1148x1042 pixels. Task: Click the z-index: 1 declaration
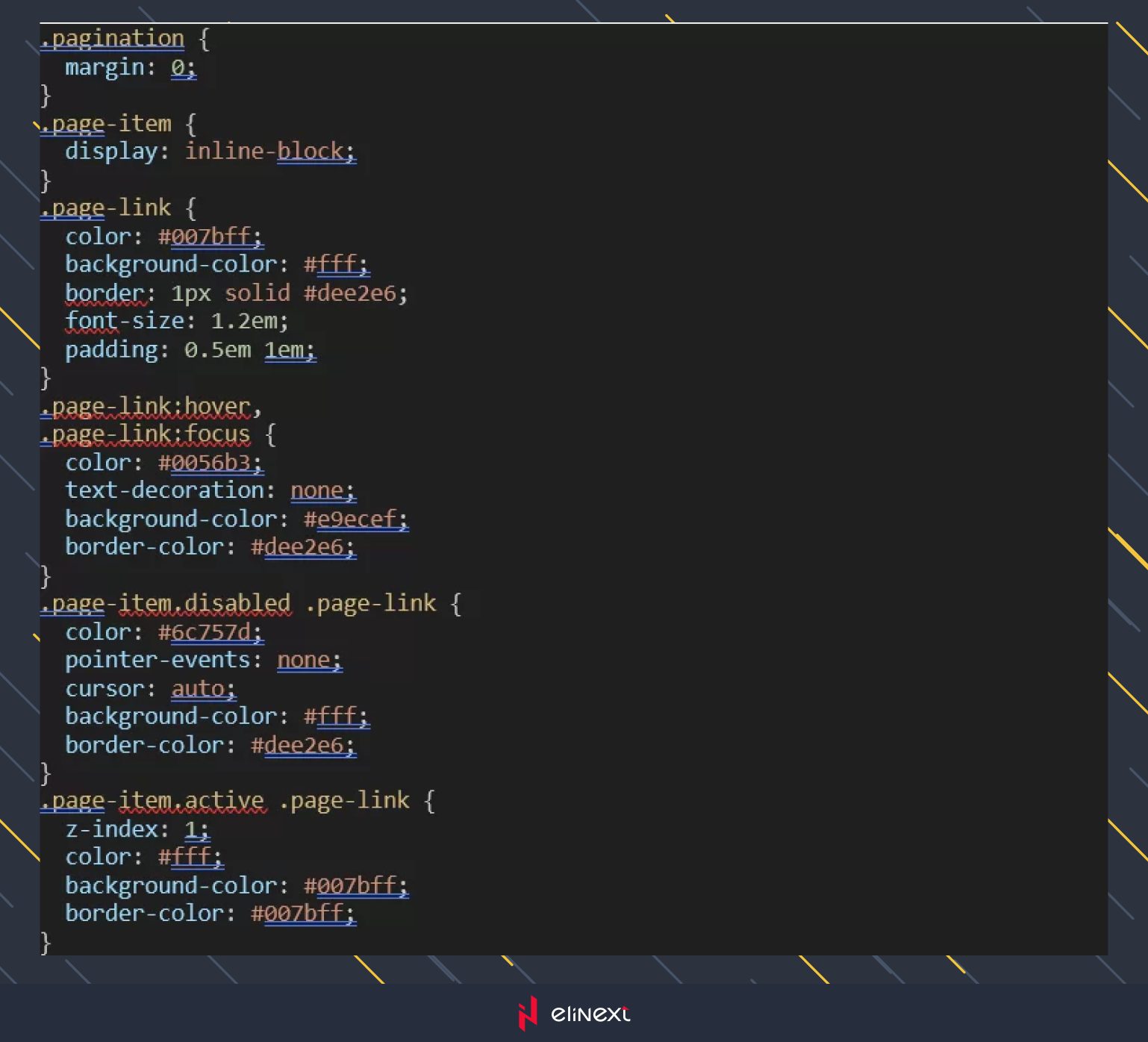(x=137, y=829)
